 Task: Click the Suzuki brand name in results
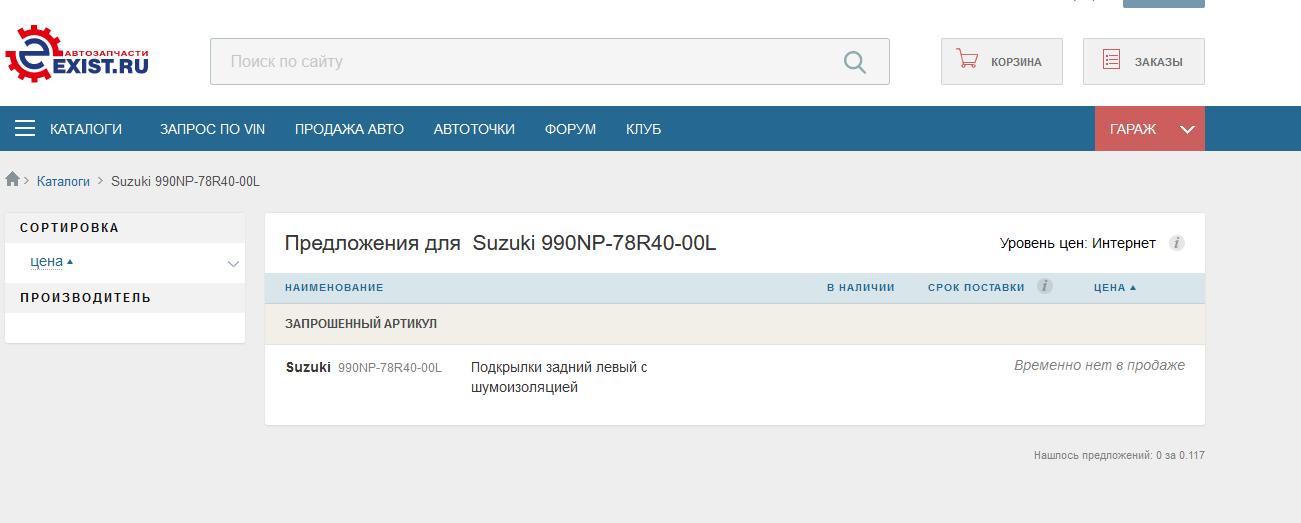point(308,367)
